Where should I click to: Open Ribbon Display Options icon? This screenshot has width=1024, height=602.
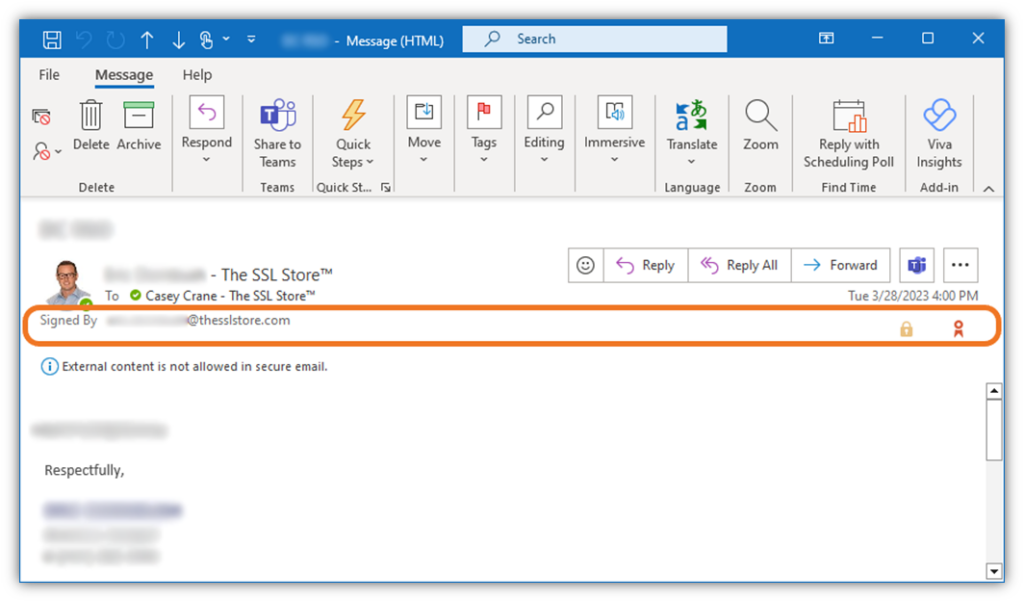click(x=826, y=39)
